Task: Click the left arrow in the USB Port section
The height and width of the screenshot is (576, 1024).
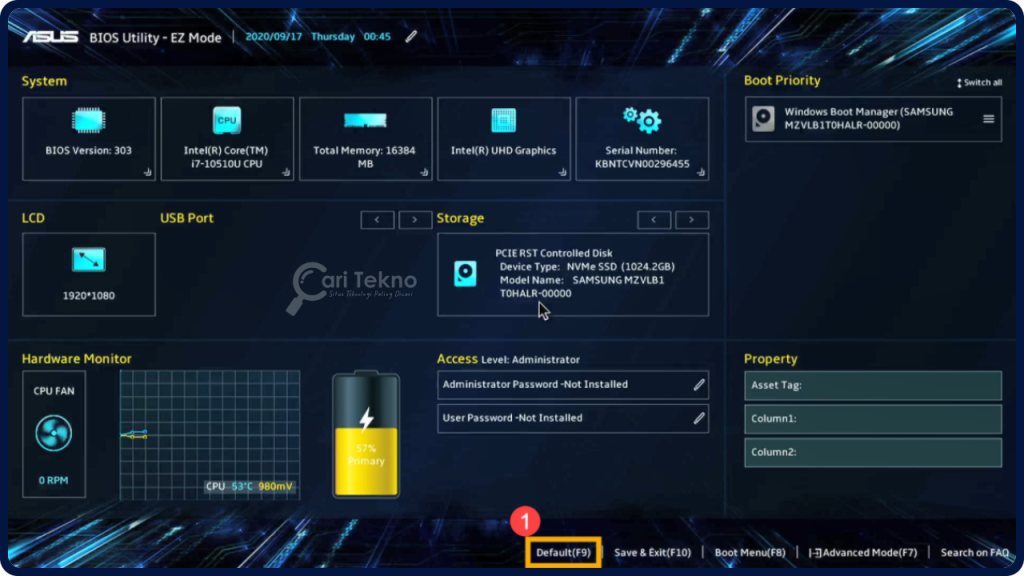Action: coord(378,219)
